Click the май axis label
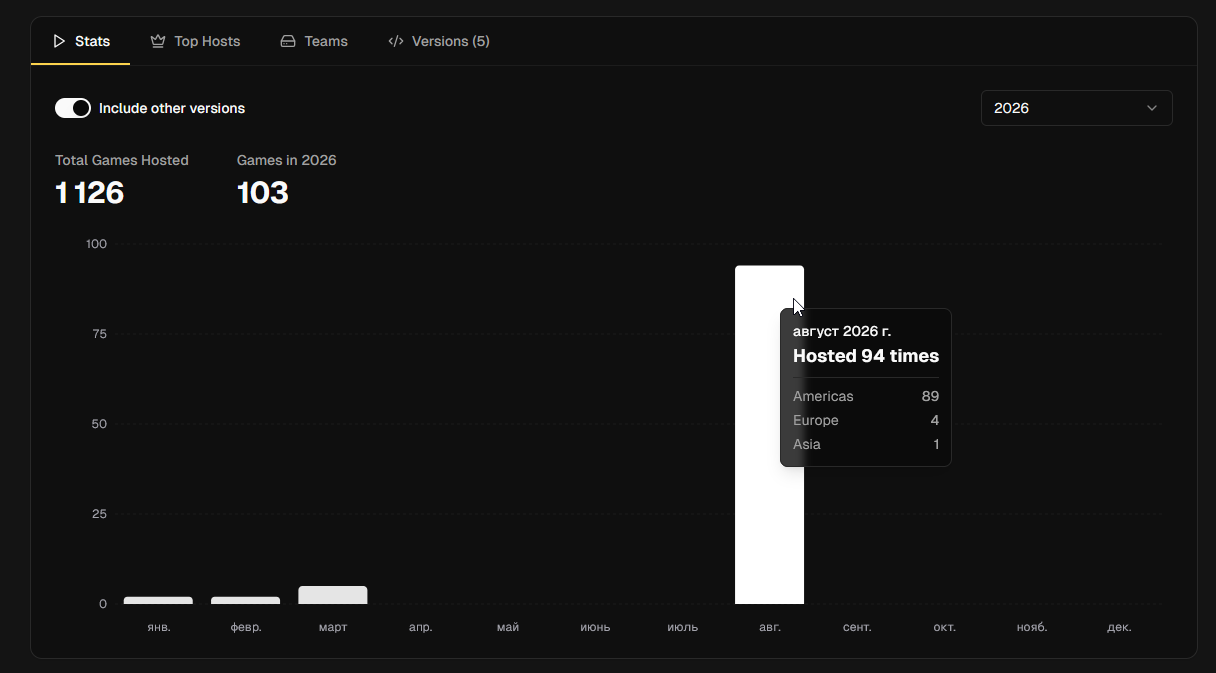 pos(508,627)
